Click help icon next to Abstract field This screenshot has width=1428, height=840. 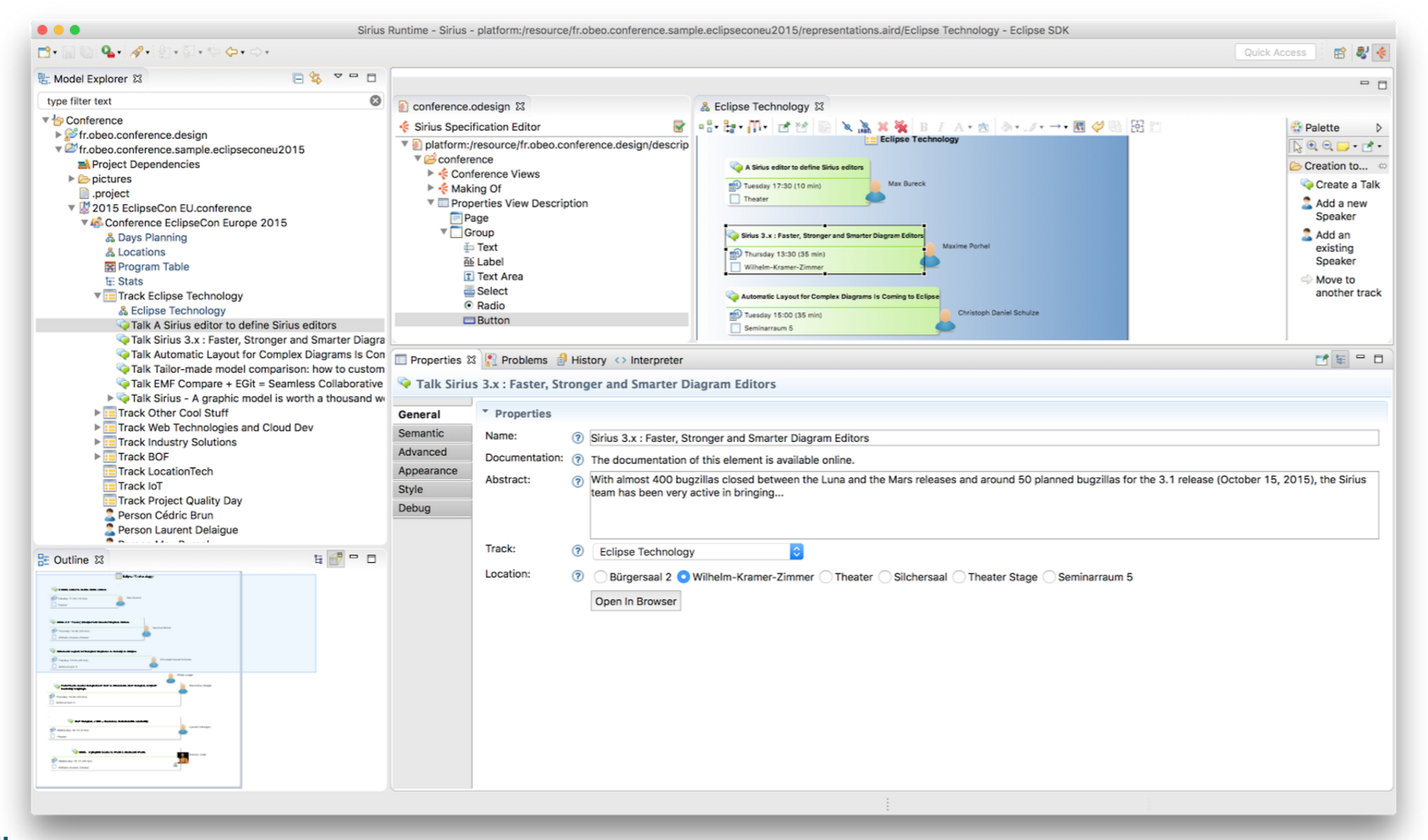point(578,481)
